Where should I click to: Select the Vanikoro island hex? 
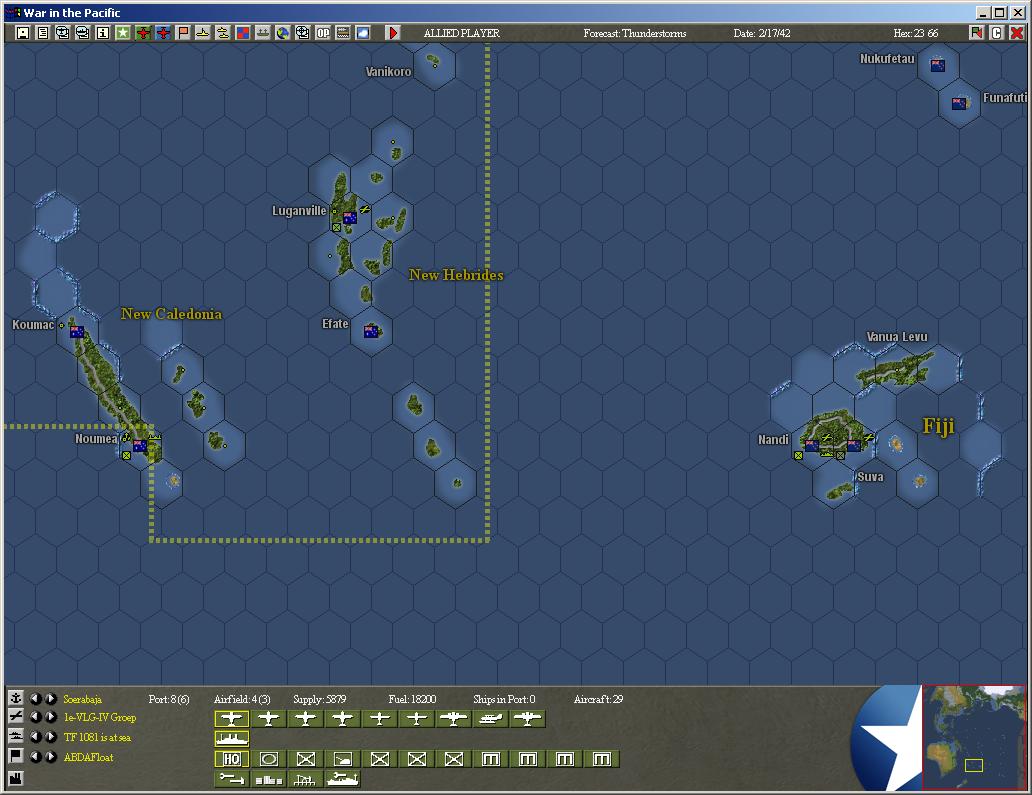(434, 63)
